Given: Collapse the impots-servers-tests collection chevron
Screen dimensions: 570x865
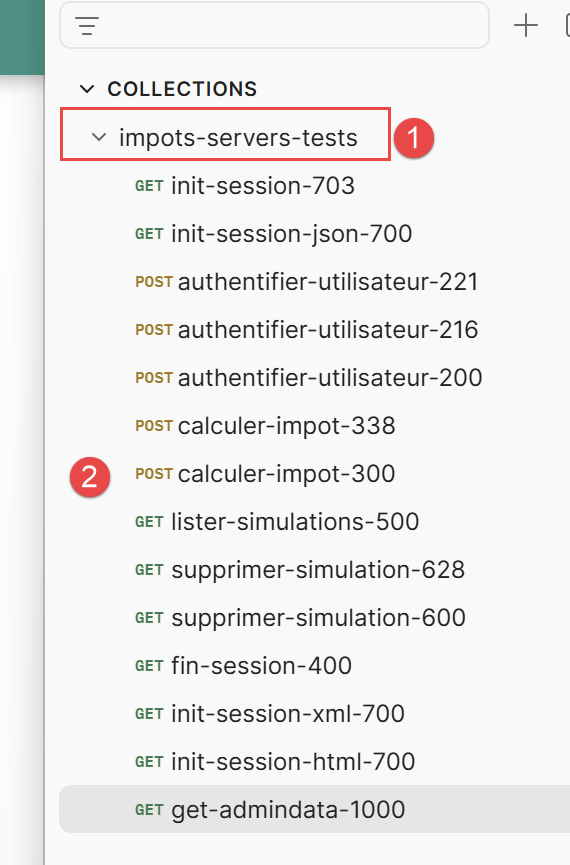Looking at the screenshot, I should 99,137.
